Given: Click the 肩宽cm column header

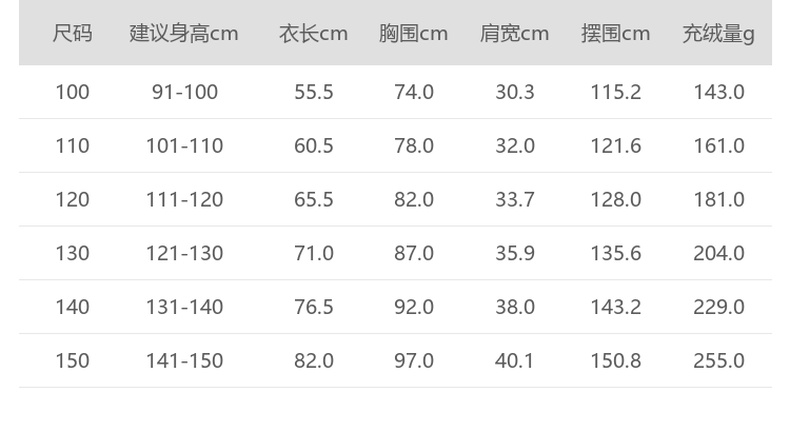Looking at the screenshot, I should click(x=514, y=33).
